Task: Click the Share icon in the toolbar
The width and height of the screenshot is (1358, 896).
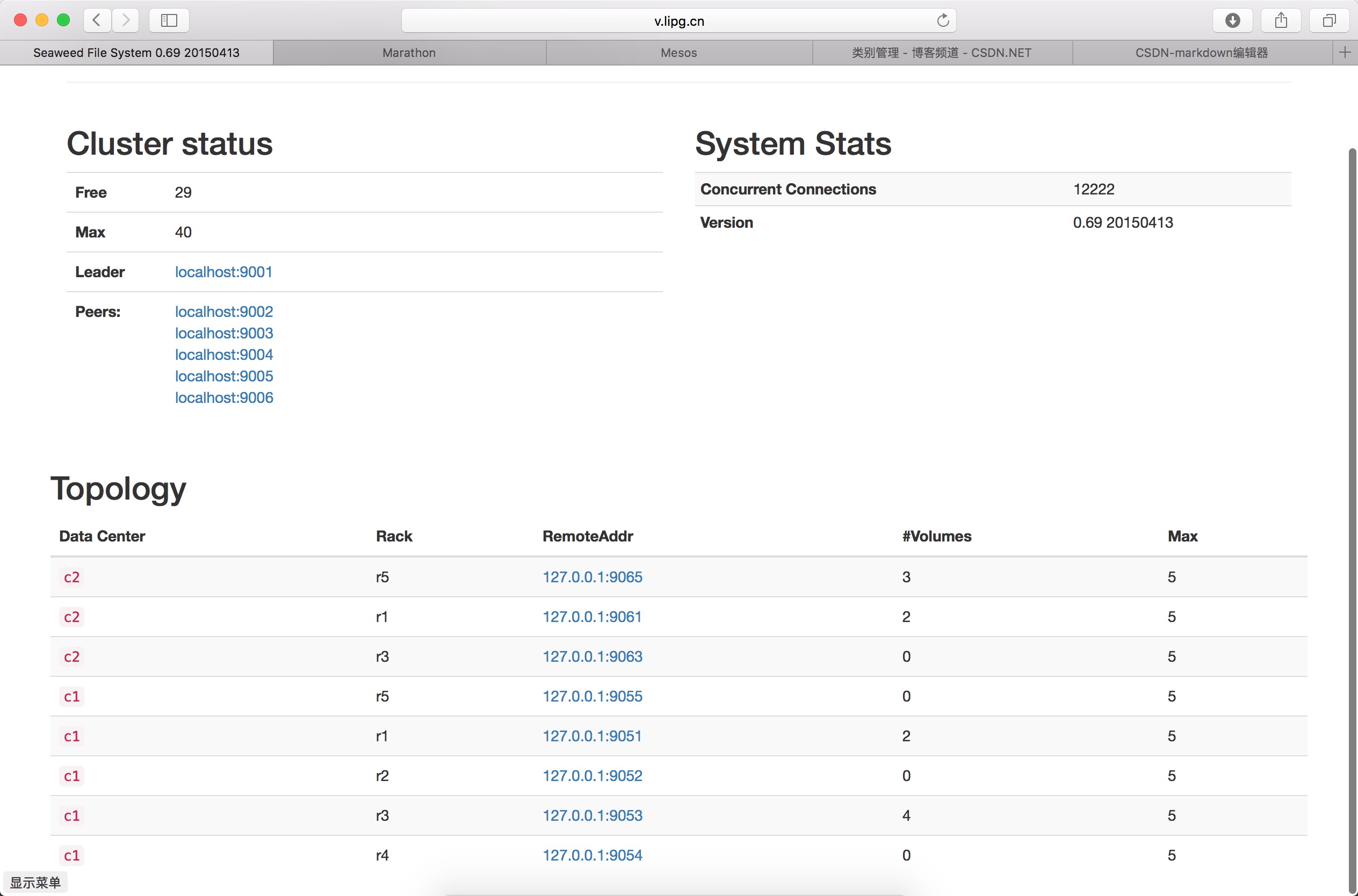Action: click(x=1281, y=20)
